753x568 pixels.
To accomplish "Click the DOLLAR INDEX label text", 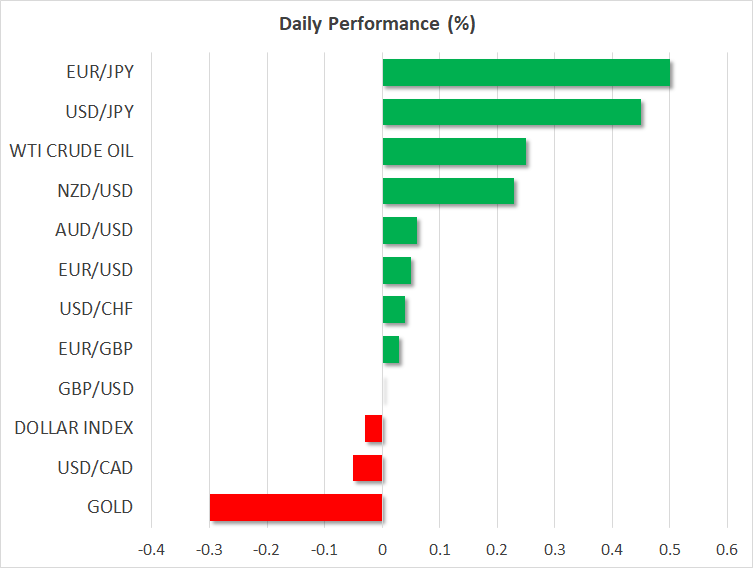I will [x=74, y=428].
